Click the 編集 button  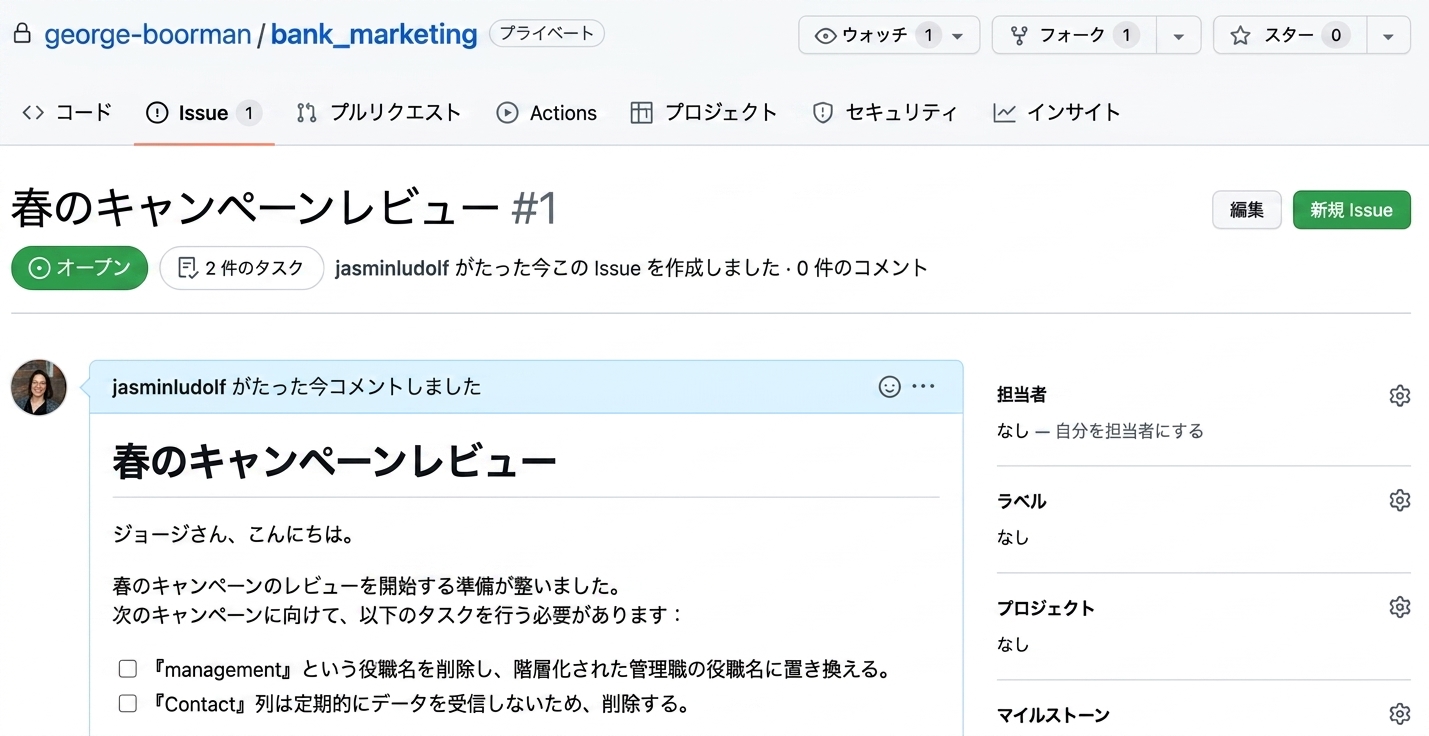coord(1247,210)
